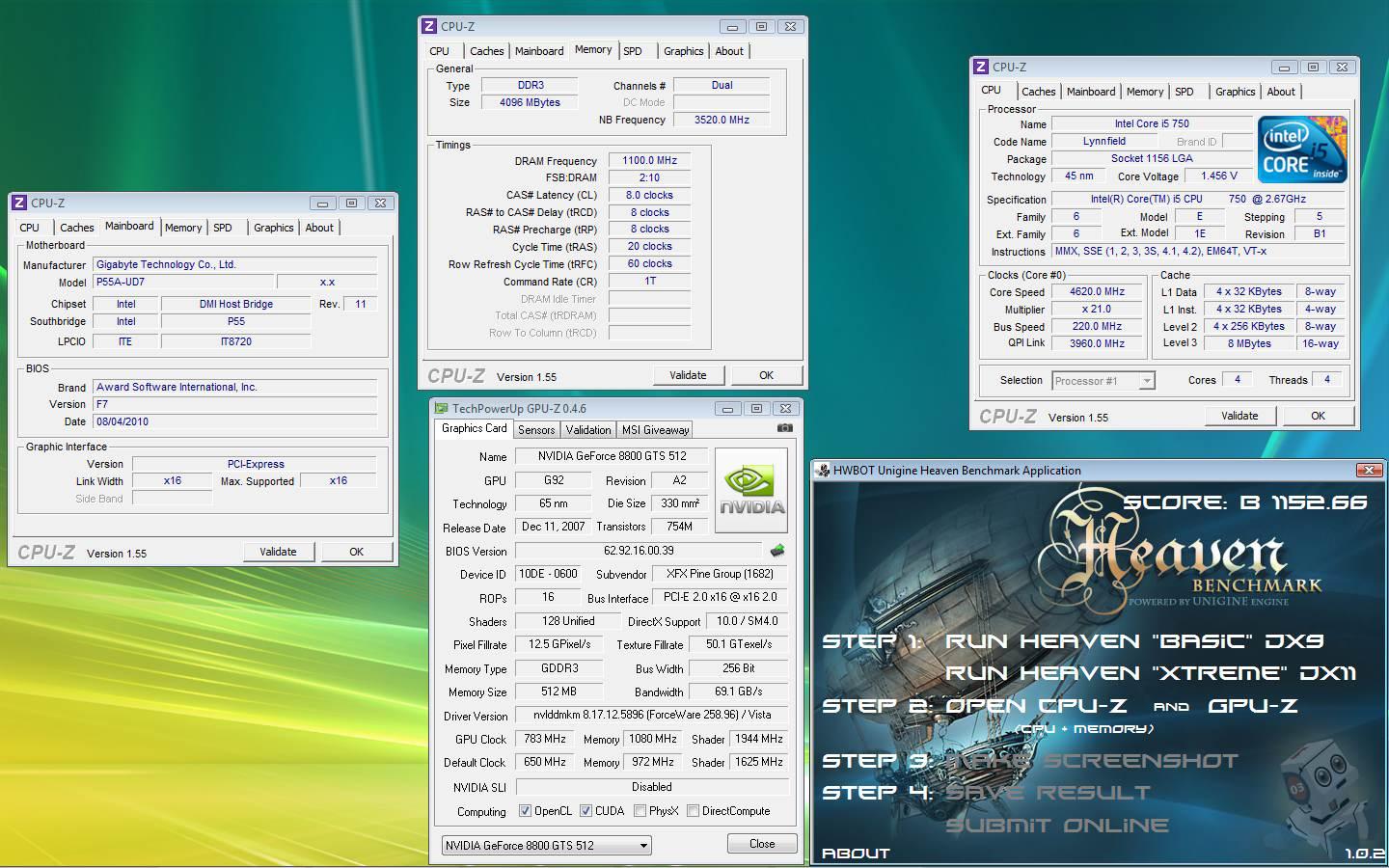Viewport: 1389px width, 868px height.
Task: Click DRAM Frequency 1100.0 MHz value
Action: click(x=649, y=160)
